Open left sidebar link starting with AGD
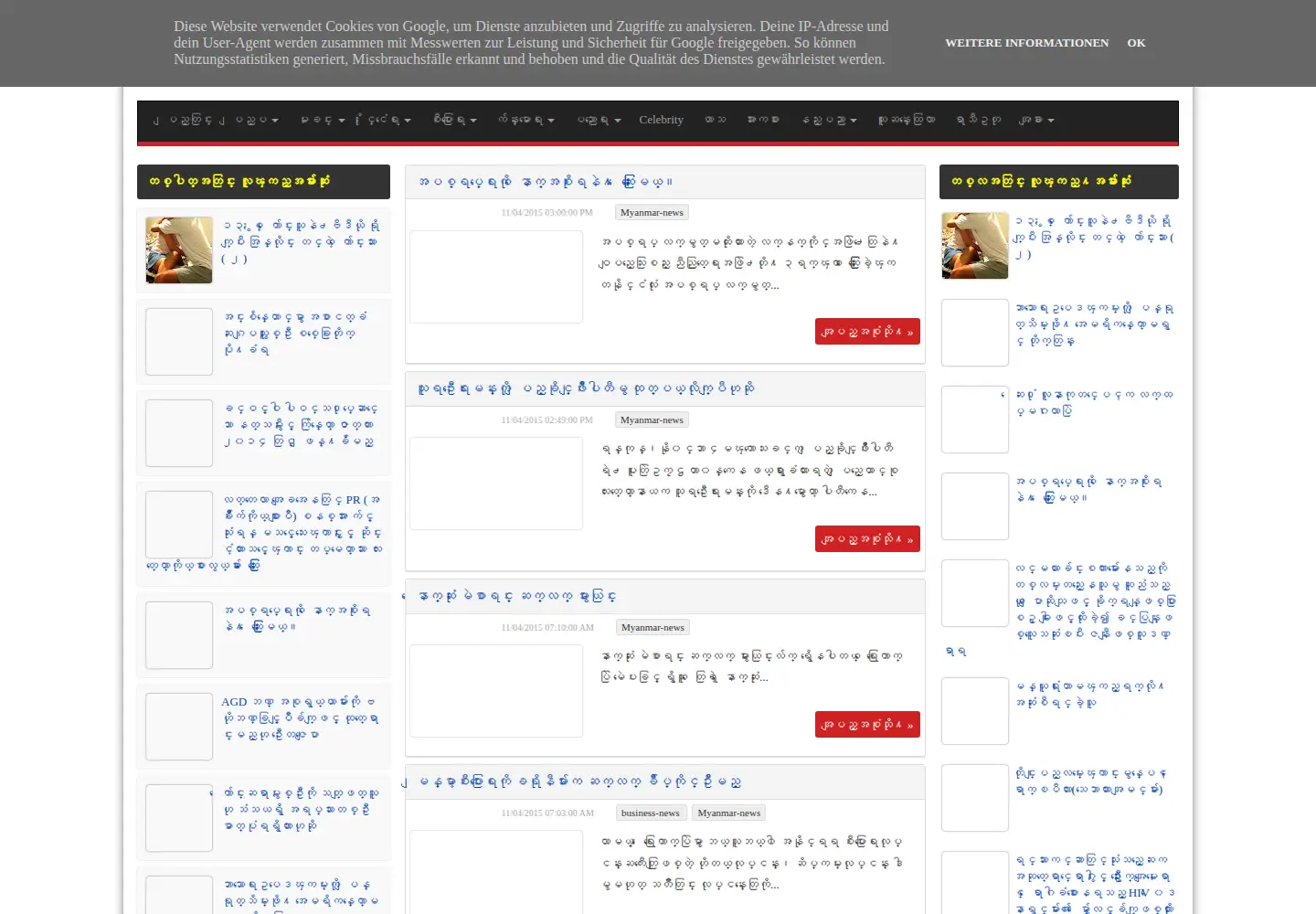Viewport: 1316px width, 914px height. click(300, 718)
